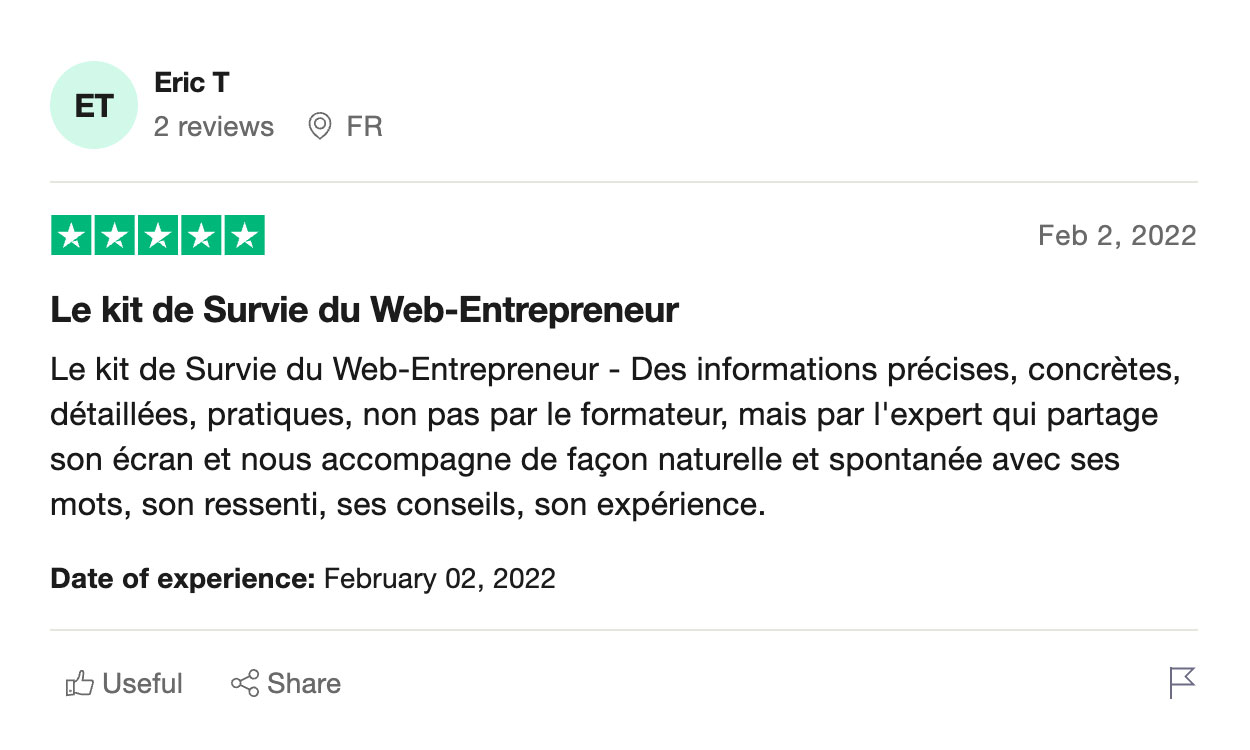The height and width of the screenshot is (750, 1250).
Task: Select the FR country label
Action: pos(364,127)
